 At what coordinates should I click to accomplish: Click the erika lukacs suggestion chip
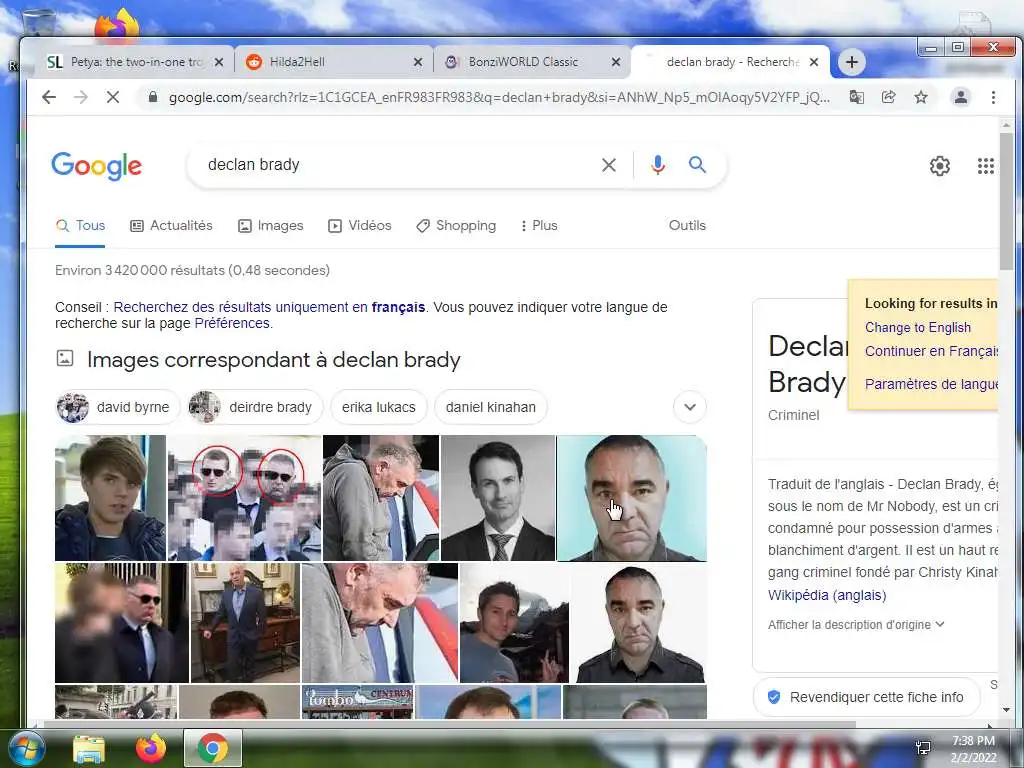(379, 407)
